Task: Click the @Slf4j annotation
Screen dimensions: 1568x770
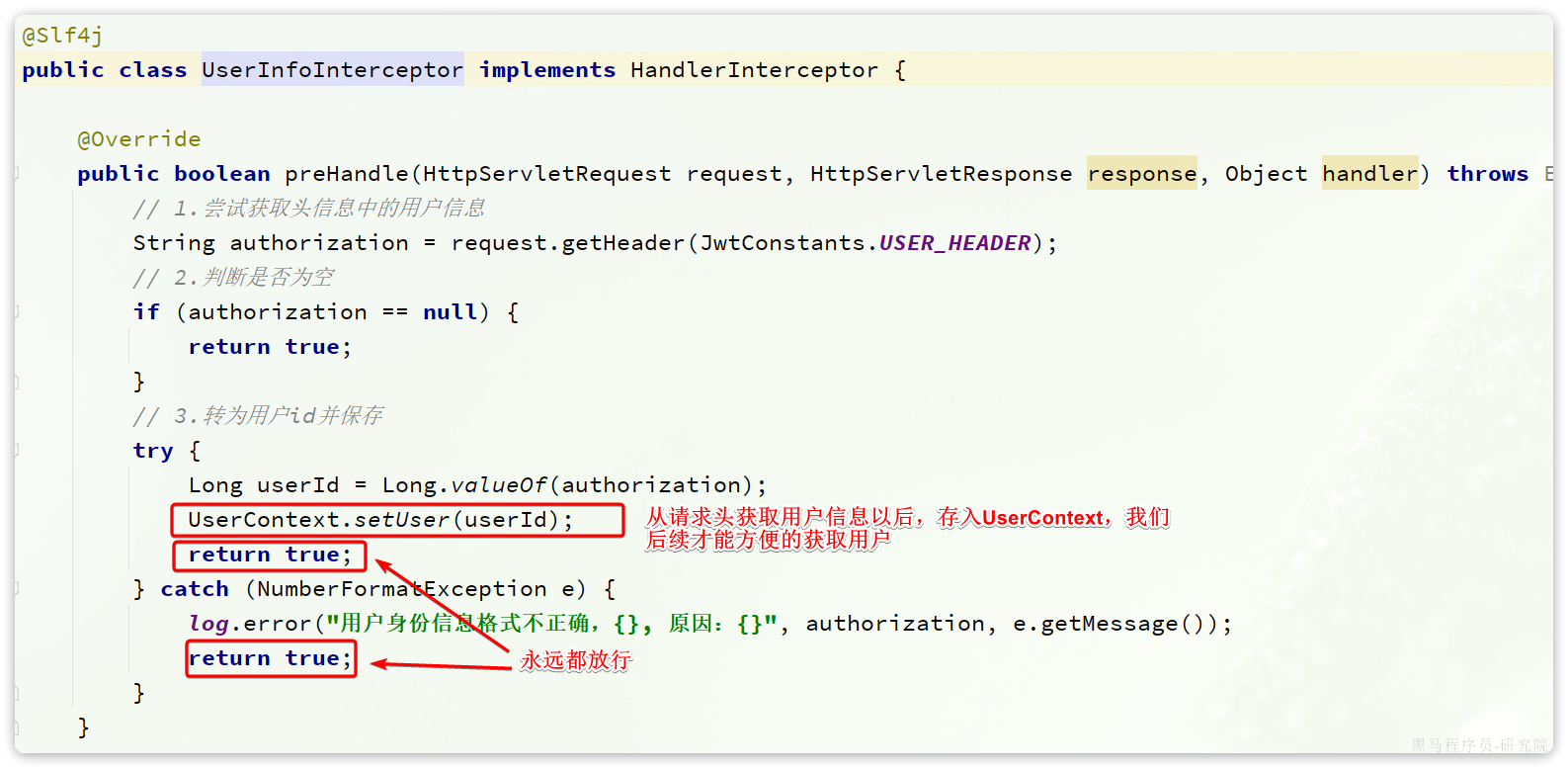Action: [x=62, y=36]
